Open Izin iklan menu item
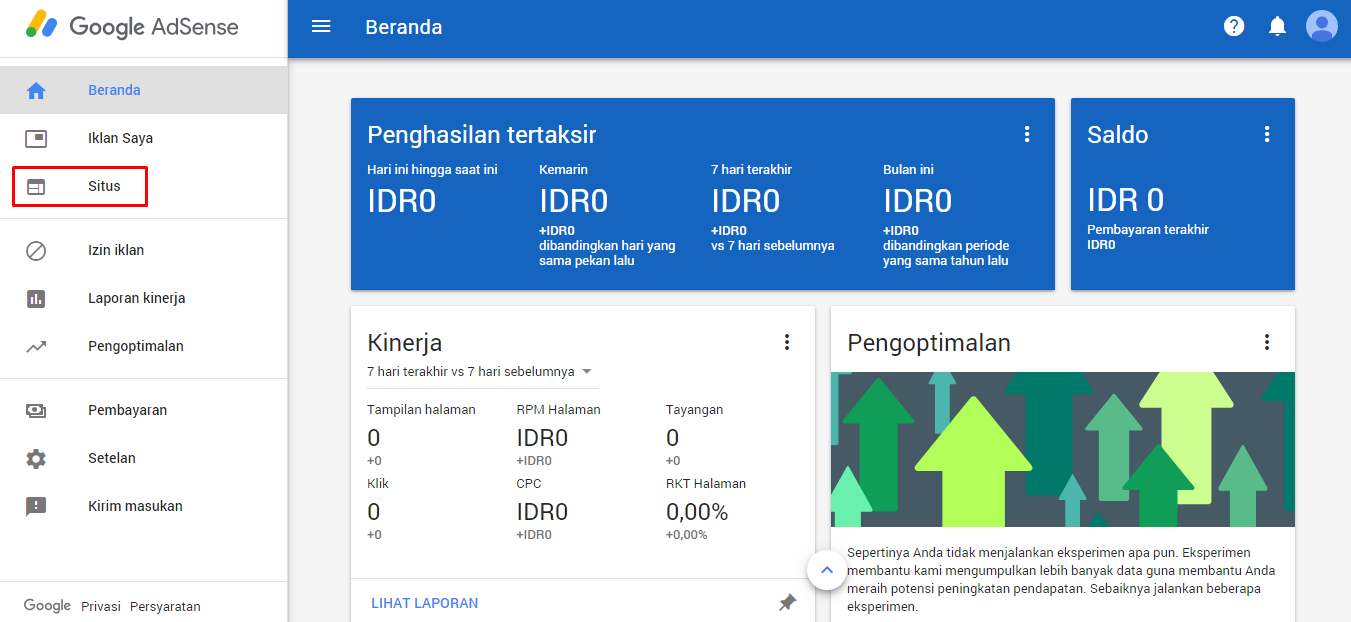The image size is (1351, 622). pyautogui.click(x=143, y=250)
